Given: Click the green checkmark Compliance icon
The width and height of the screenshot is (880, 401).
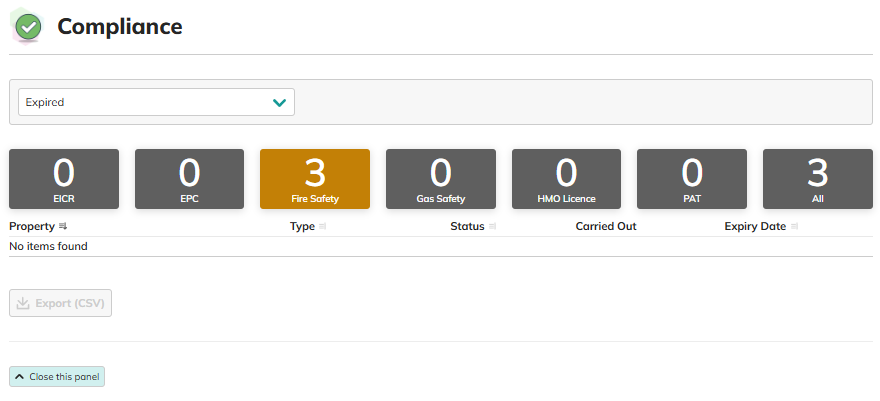Looking at the screenshot, I should tap(29, 27).
